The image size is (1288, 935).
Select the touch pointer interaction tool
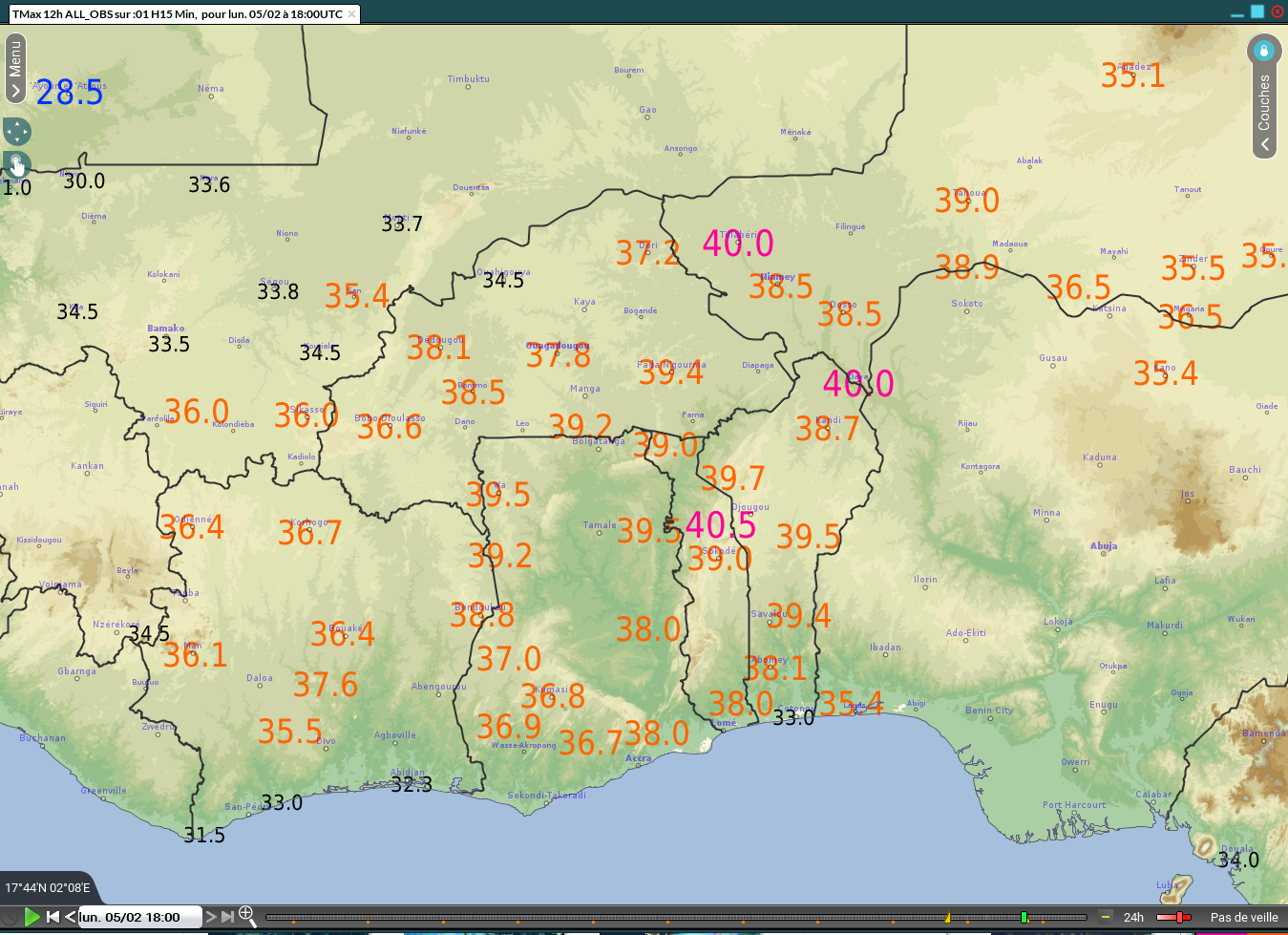pyautogui.click(x=16, y=164)
